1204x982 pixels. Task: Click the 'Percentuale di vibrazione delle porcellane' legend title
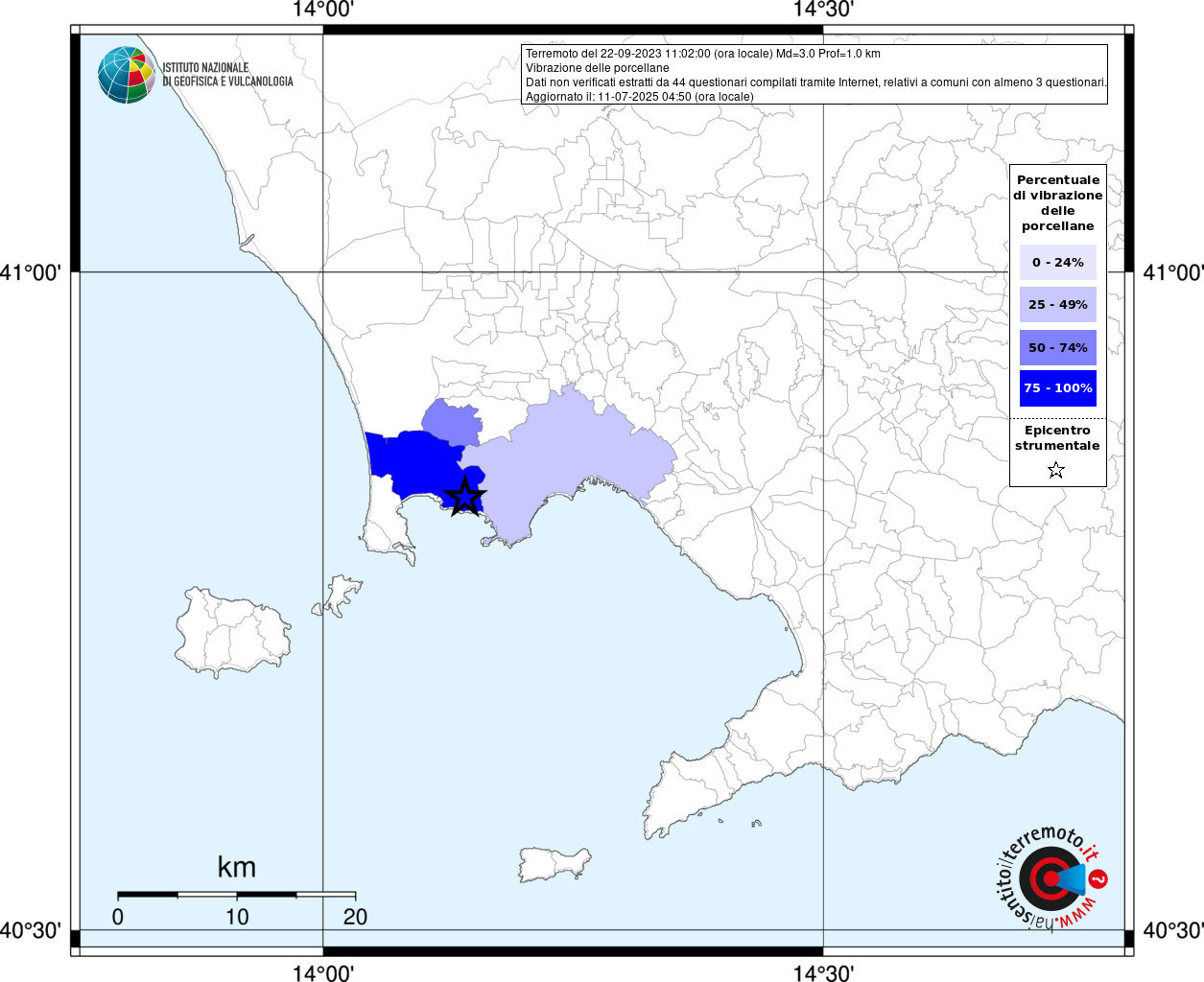tap(1057, 202)
